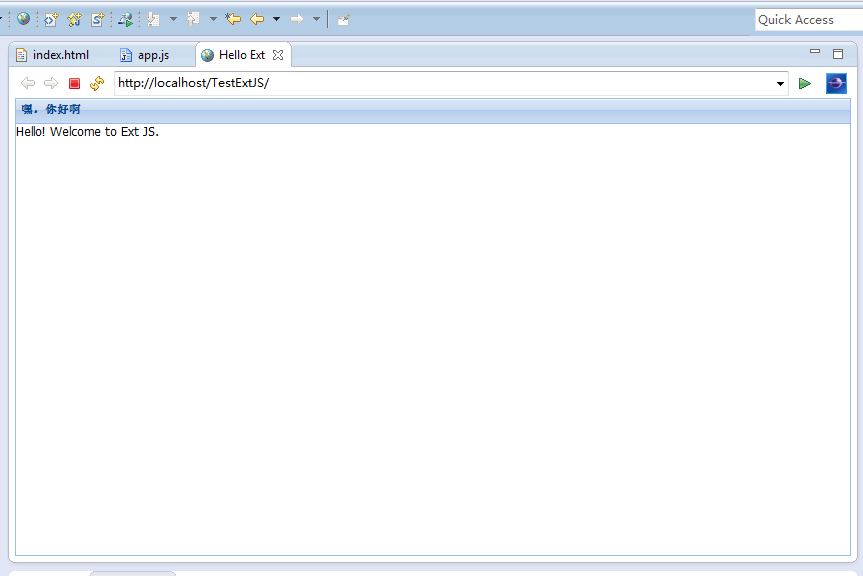Go forward one page in the browser

click(51, 84)
